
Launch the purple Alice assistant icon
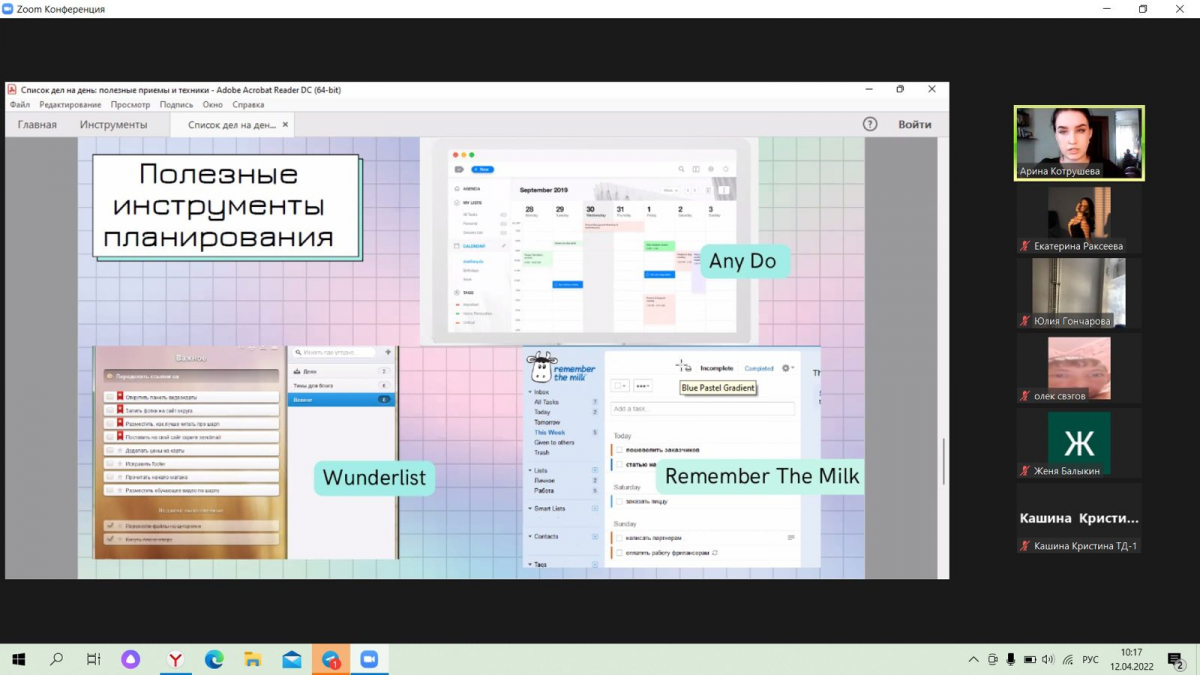pos(131,660)
